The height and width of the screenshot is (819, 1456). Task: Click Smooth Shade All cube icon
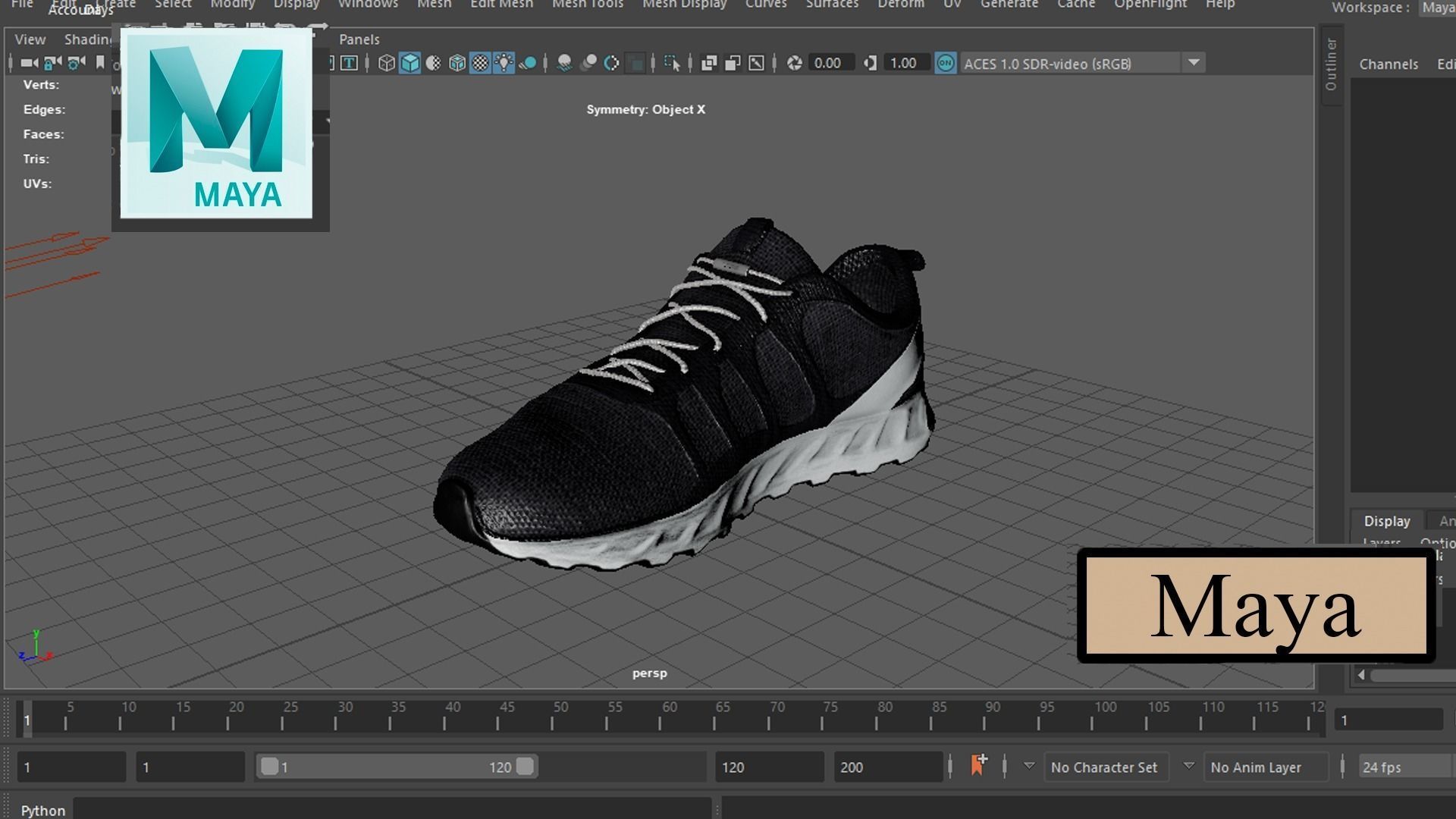410,63
